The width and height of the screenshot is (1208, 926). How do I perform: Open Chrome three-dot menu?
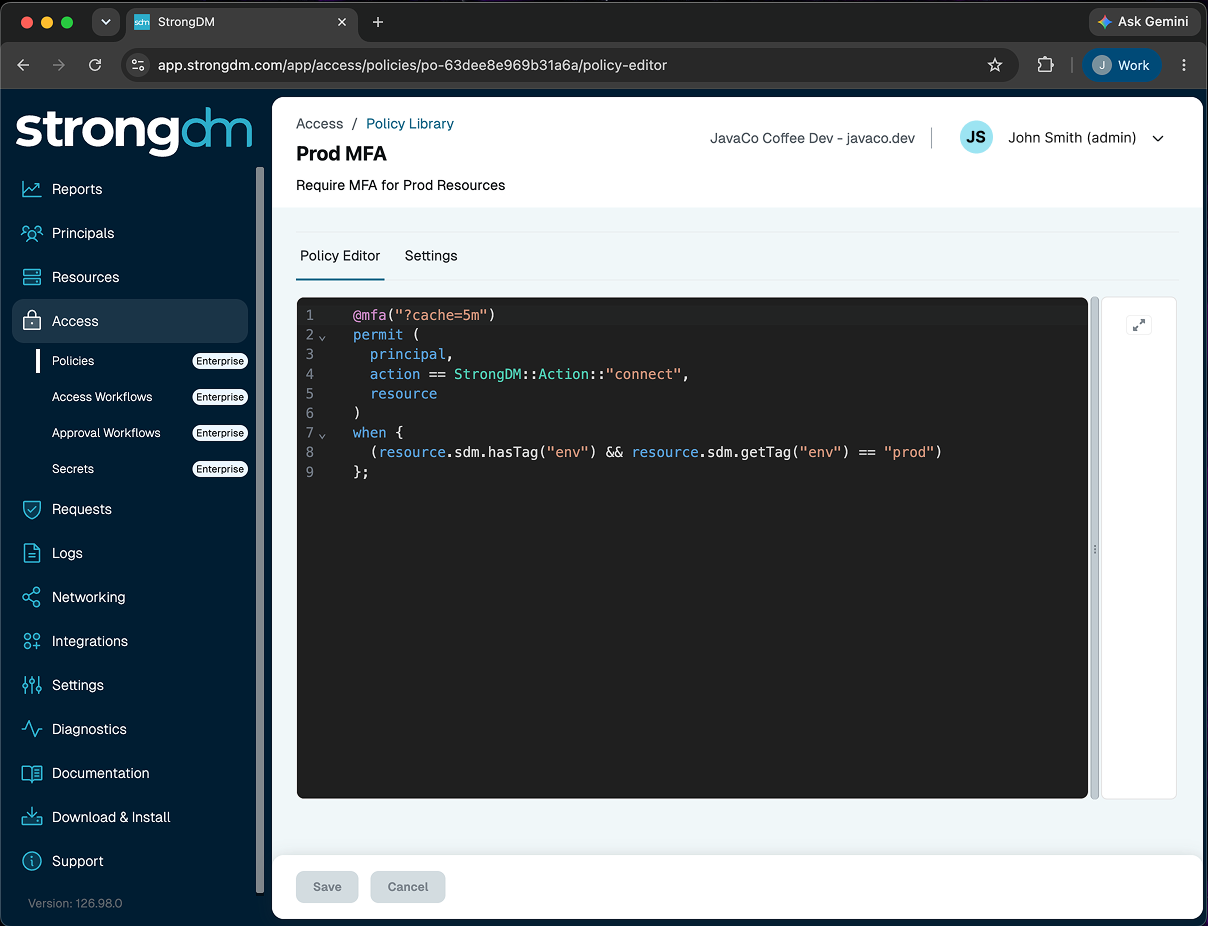1184,65
